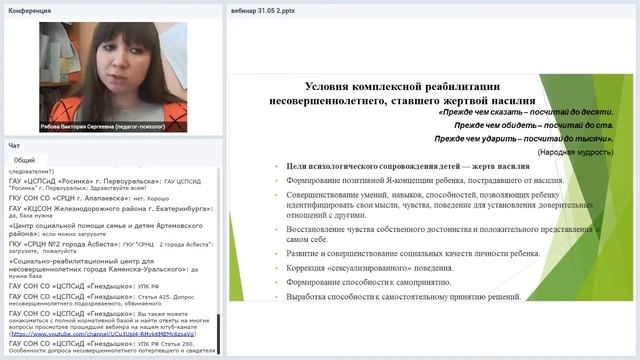Select the Артемовского района chat message

tap(106, 230)
